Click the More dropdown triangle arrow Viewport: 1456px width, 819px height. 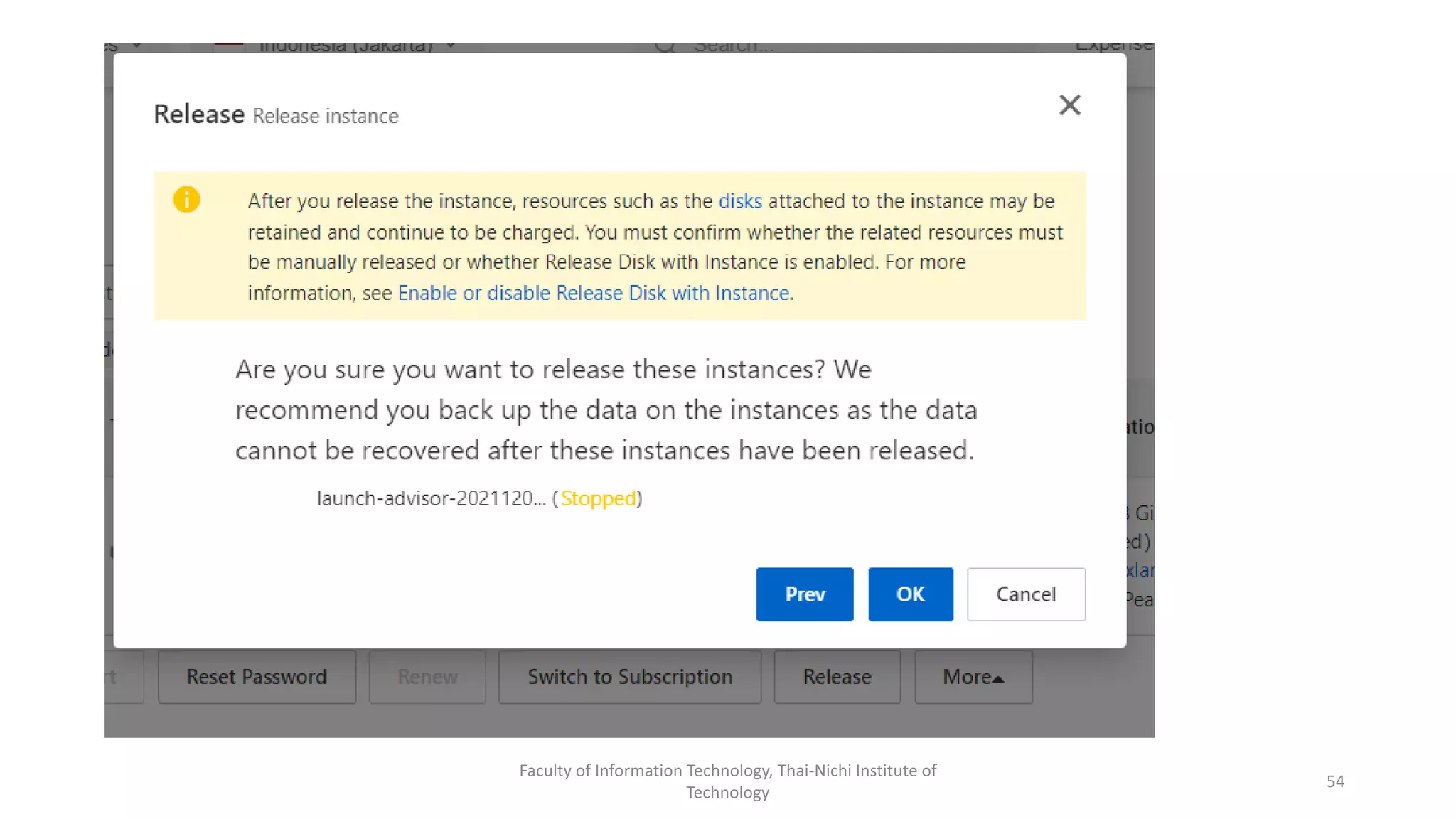998,679
